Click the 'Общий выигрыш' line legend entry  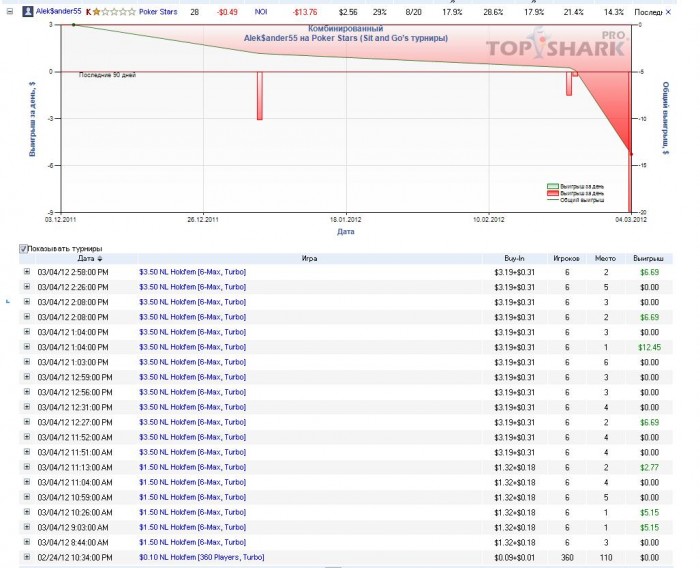click(576, 200)
